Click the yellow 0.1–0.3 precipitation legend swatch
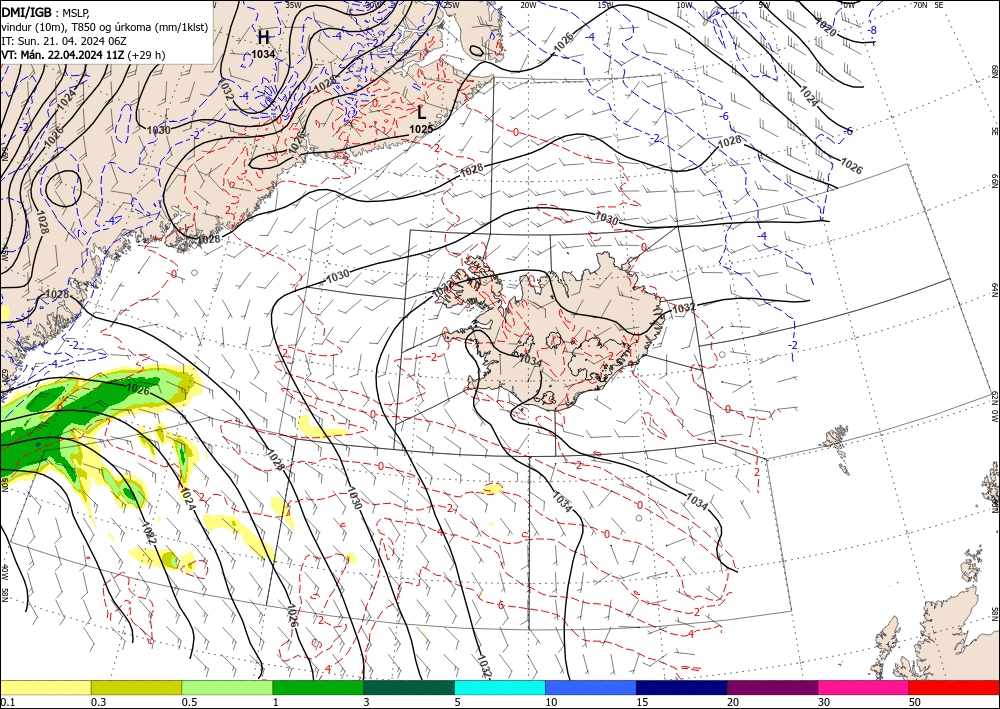Screen dimensions: 1000x709 click(45, 687)
